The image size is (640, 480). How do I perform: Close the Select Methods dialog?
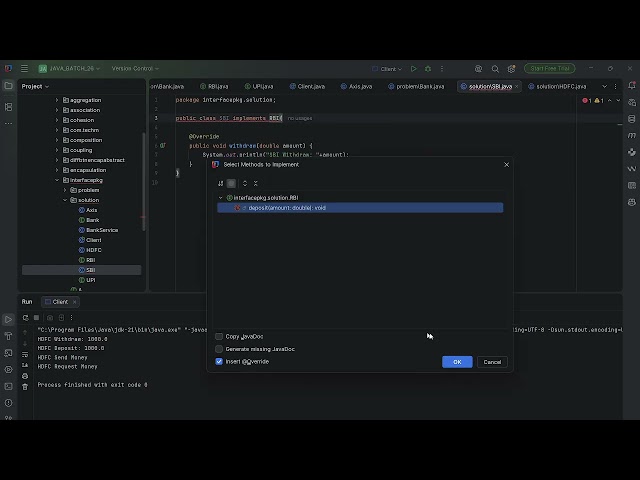click(507, 164)
